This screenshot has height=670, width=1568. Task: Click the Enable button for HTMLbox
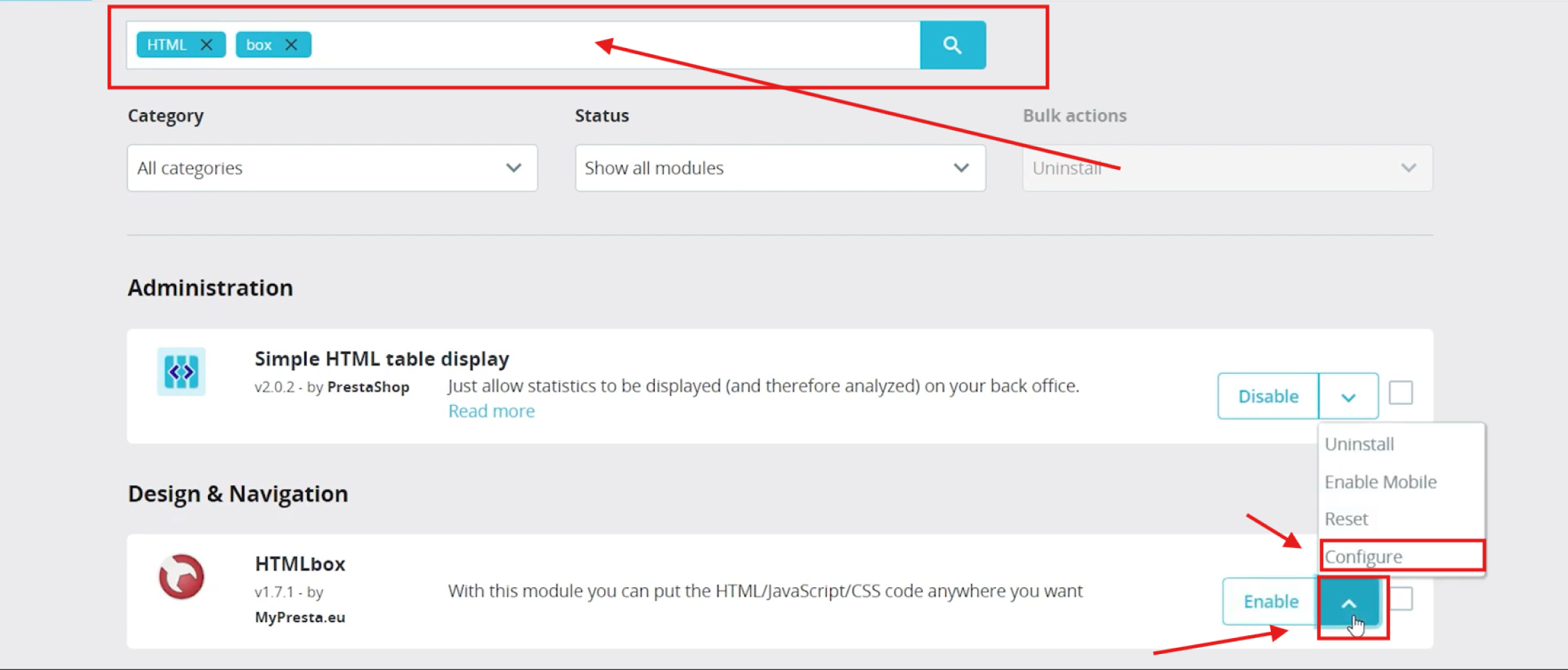(x=1270, y=601)
